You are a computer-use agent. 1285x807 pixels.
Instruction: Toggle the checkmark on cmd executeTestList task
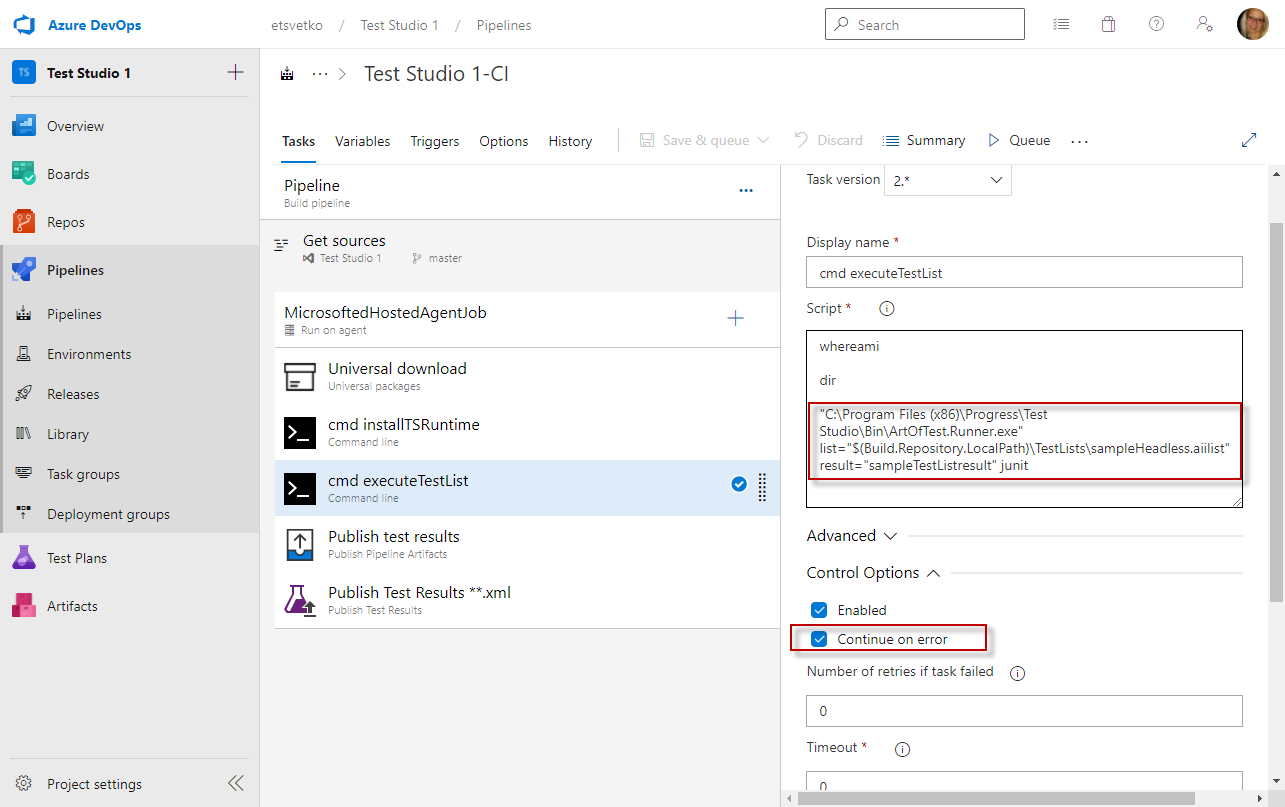tap(739, 485)
